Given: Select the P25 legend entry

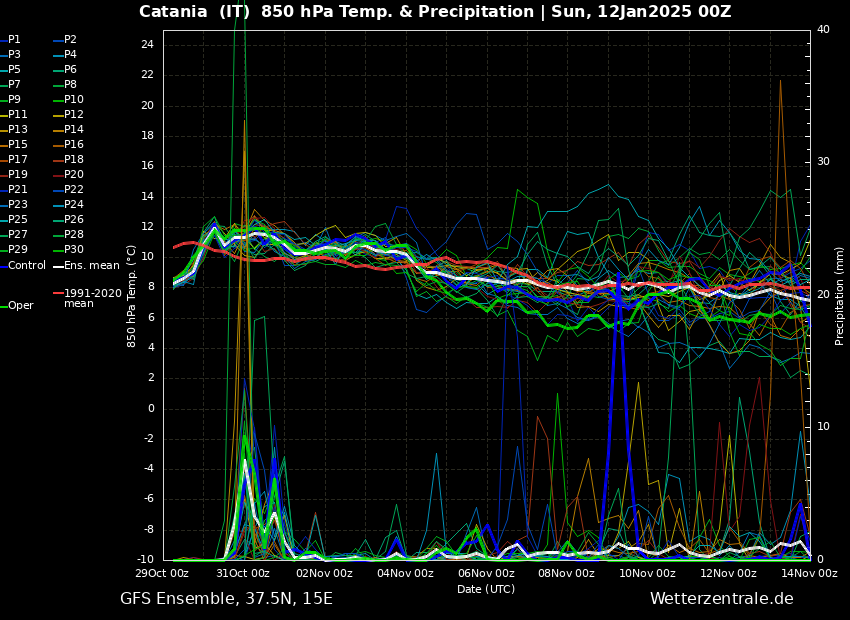Looking at the screenshot, I should [18, 220].
